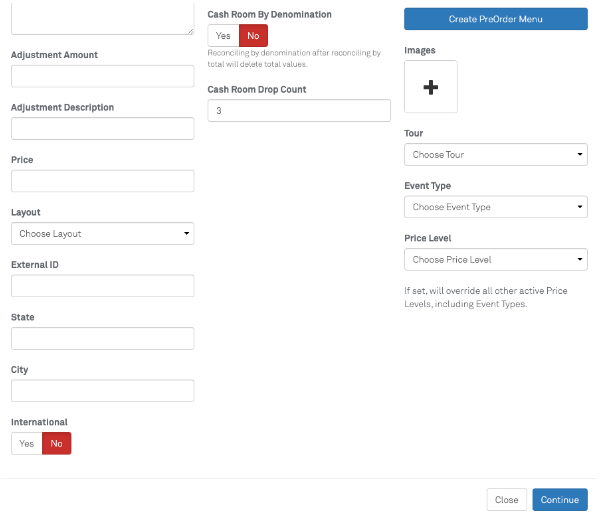Select No for Cash Room By Denomination
607x523 pixels.
[x=253, y=35]
